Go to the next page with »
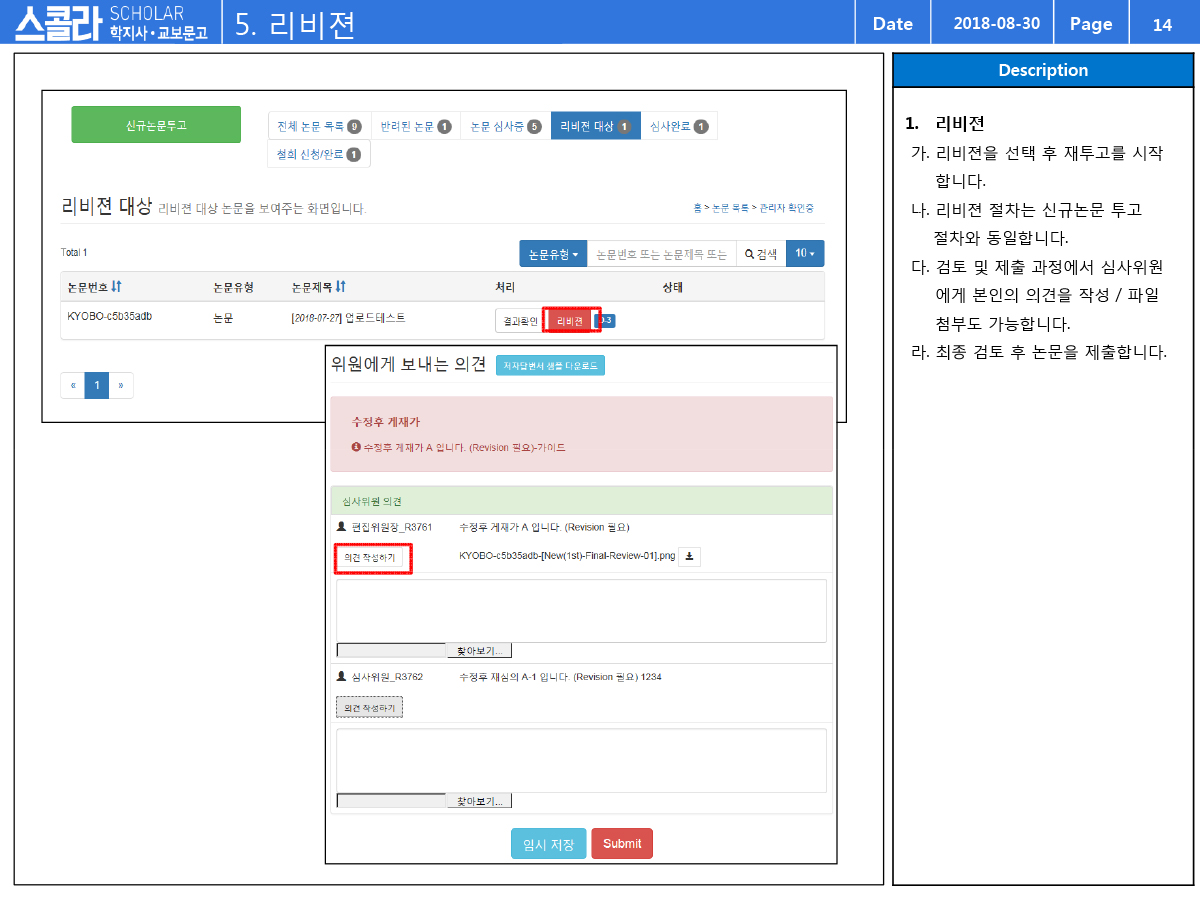 click(121, 385)
